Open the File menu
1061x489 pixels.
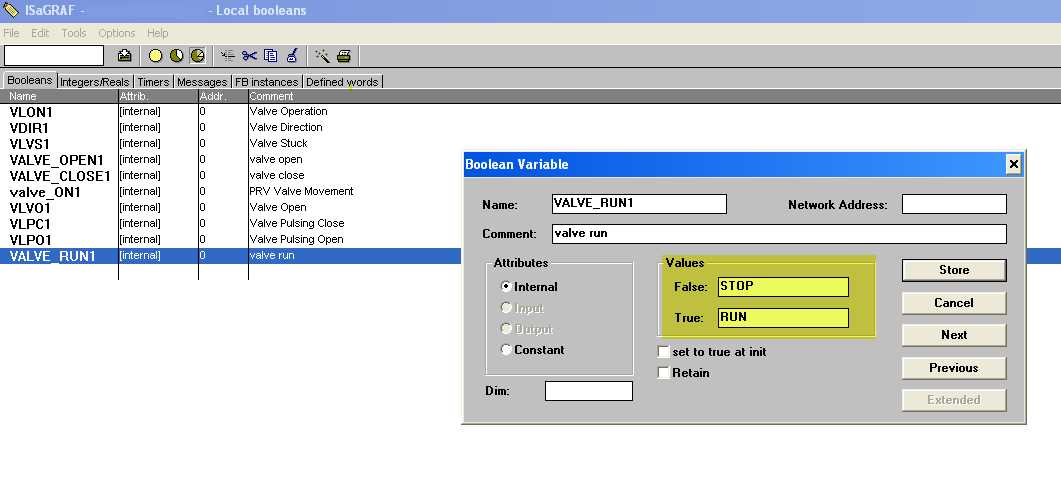[x=12, y=33]
